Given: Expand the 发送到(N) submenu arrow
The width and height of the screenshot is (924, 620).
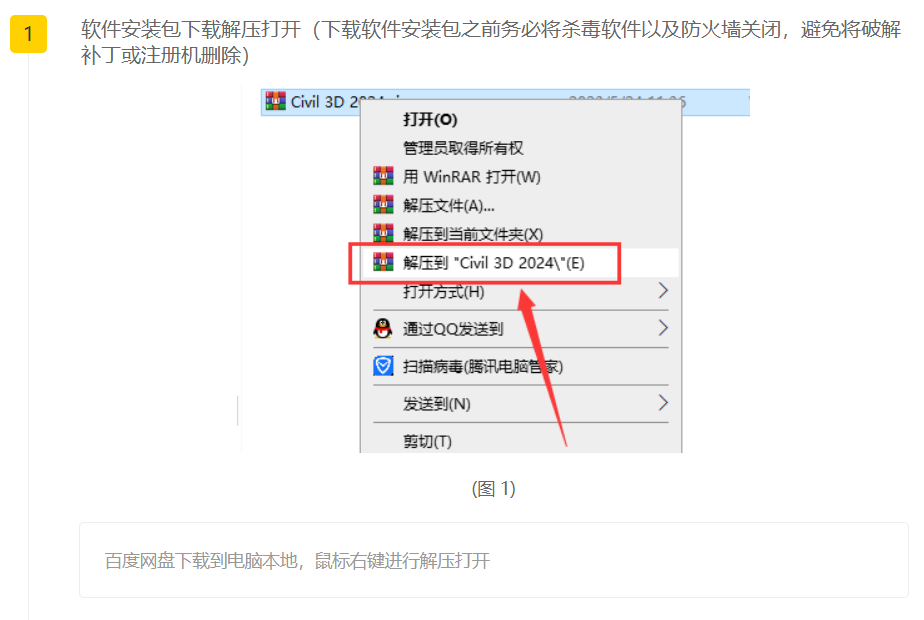Looking at the screenshot, I should 663,403.
